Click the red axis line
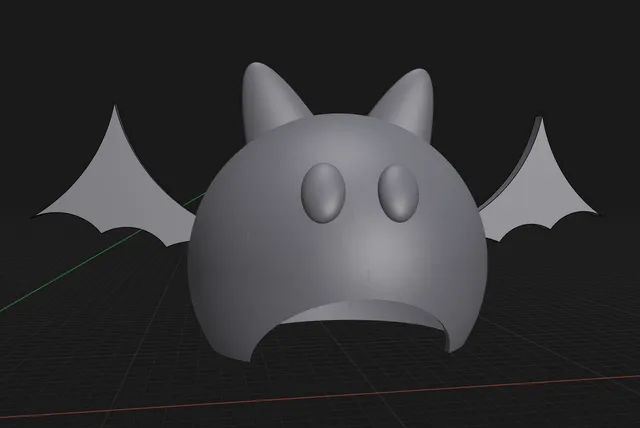640x428 pixels. (x=320, y=396)
